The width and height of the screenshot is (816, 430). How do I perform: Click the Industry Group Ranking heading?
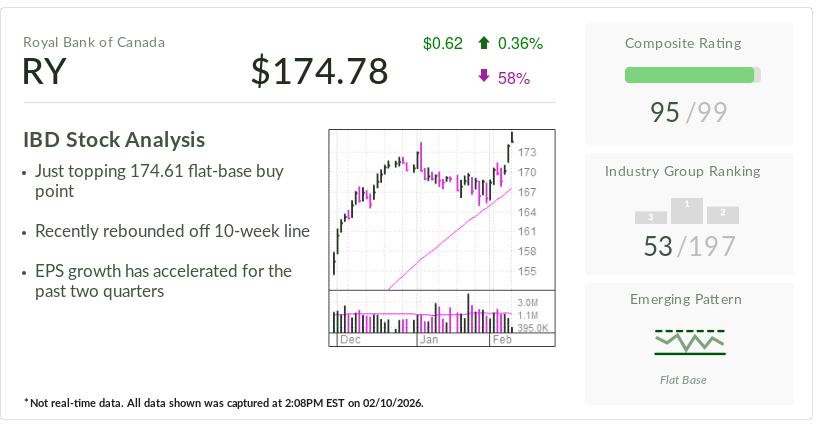pos(682,171)
